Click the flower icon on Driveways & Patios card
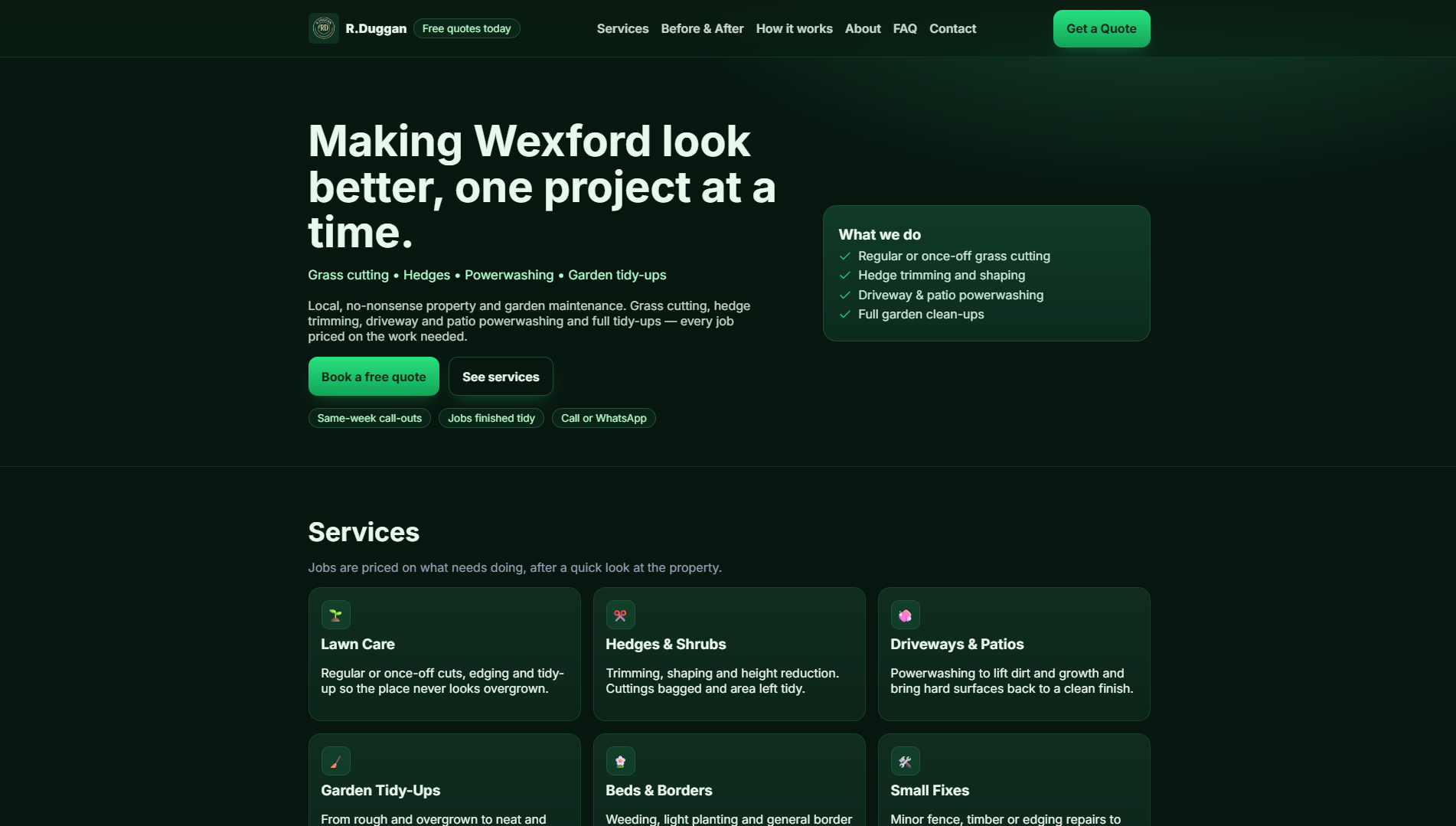1456x826 pixels. (x=906, y=615)
